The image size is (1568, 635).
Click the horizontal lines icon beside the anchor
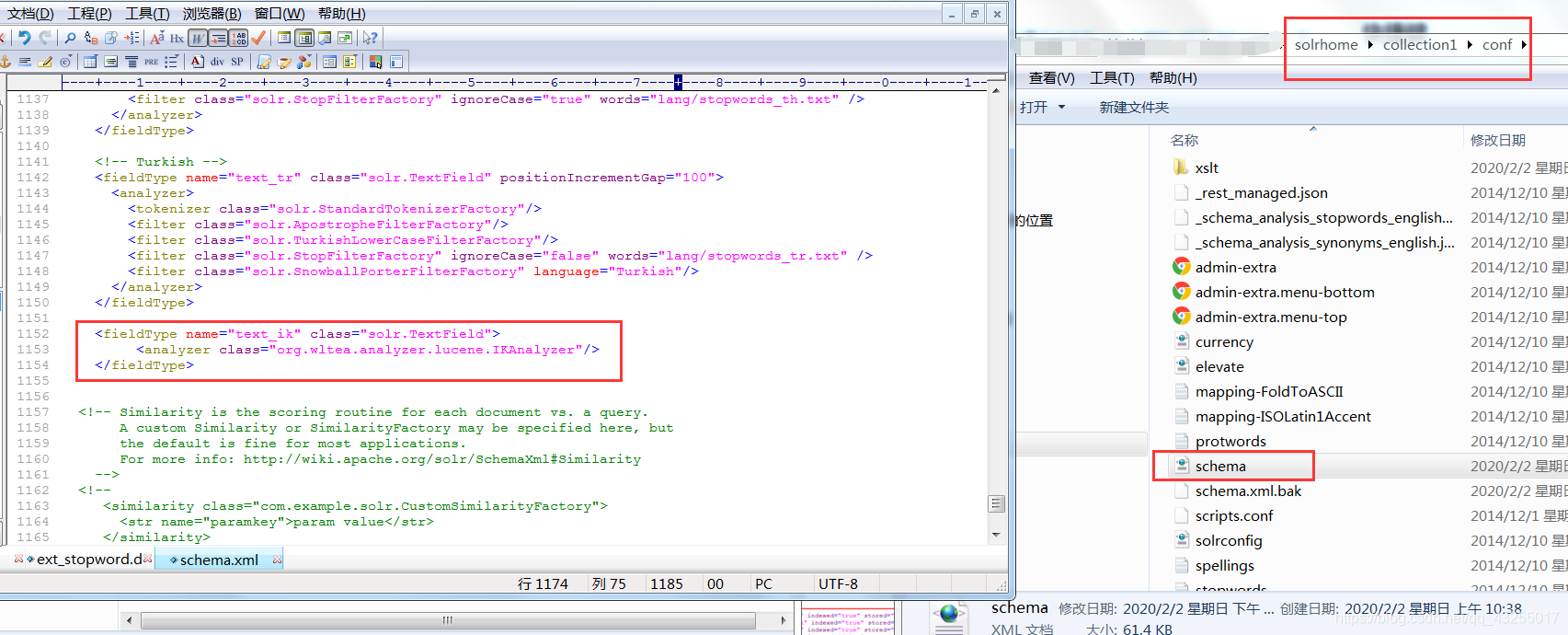(25, 62)
